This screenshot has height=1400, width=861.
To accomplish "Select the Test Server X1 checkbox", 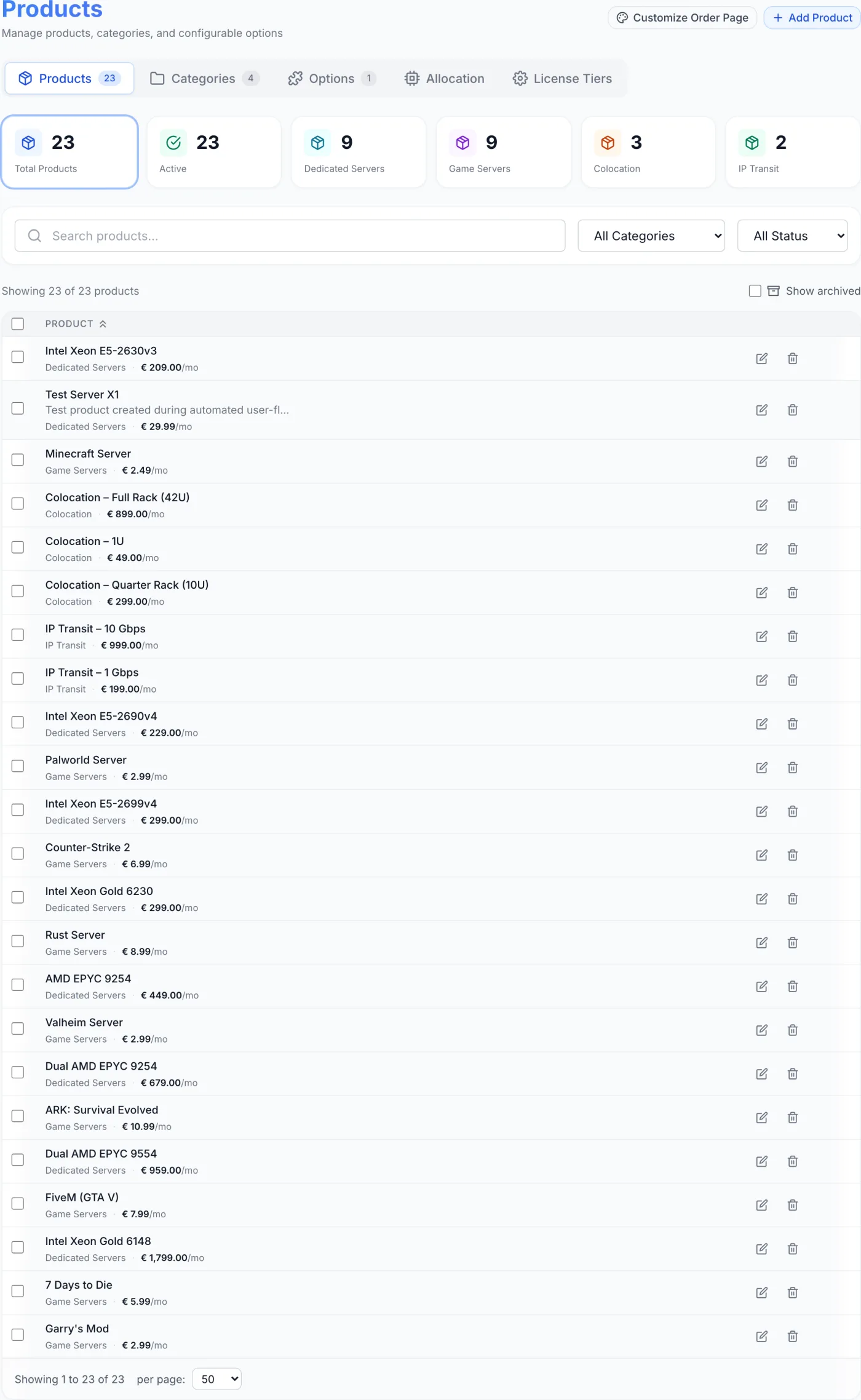I will click(x=18, y=408).
